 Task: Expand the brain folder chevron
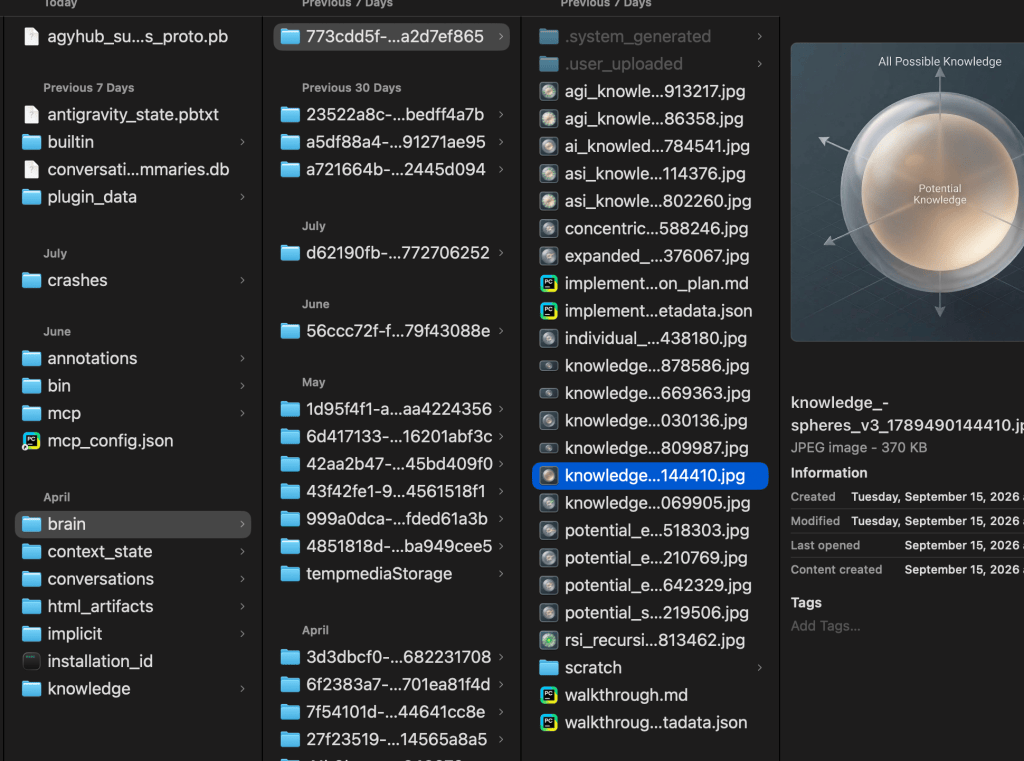[x=242, y=524]
